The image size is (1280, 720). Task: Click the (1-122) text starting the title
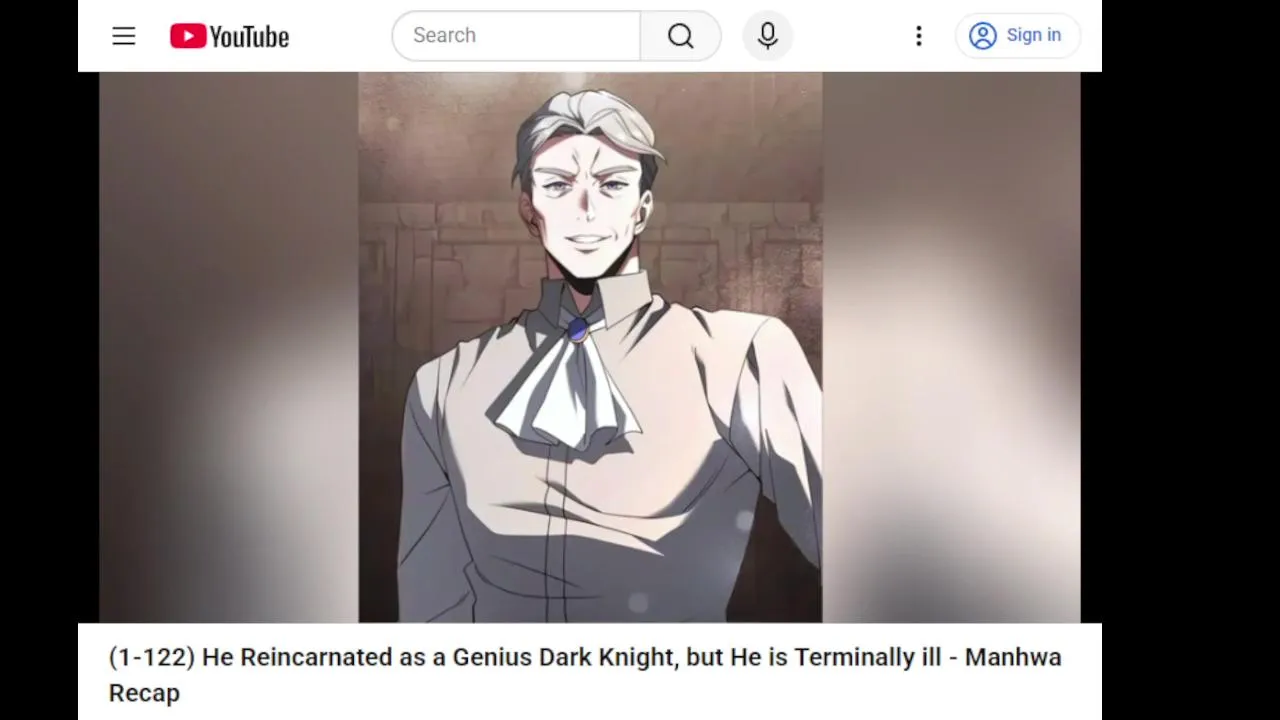click(x=152, y=657)
